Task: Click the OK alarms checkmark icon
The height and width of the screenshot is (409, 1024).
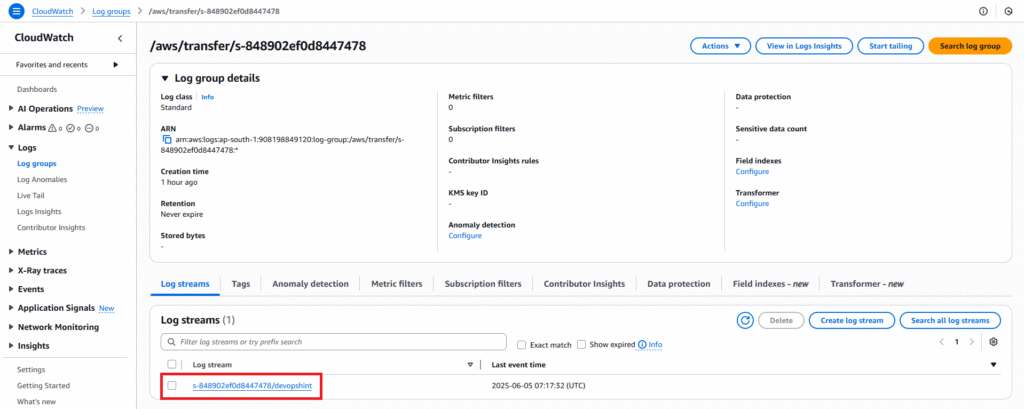Action: tap(71, 129)
